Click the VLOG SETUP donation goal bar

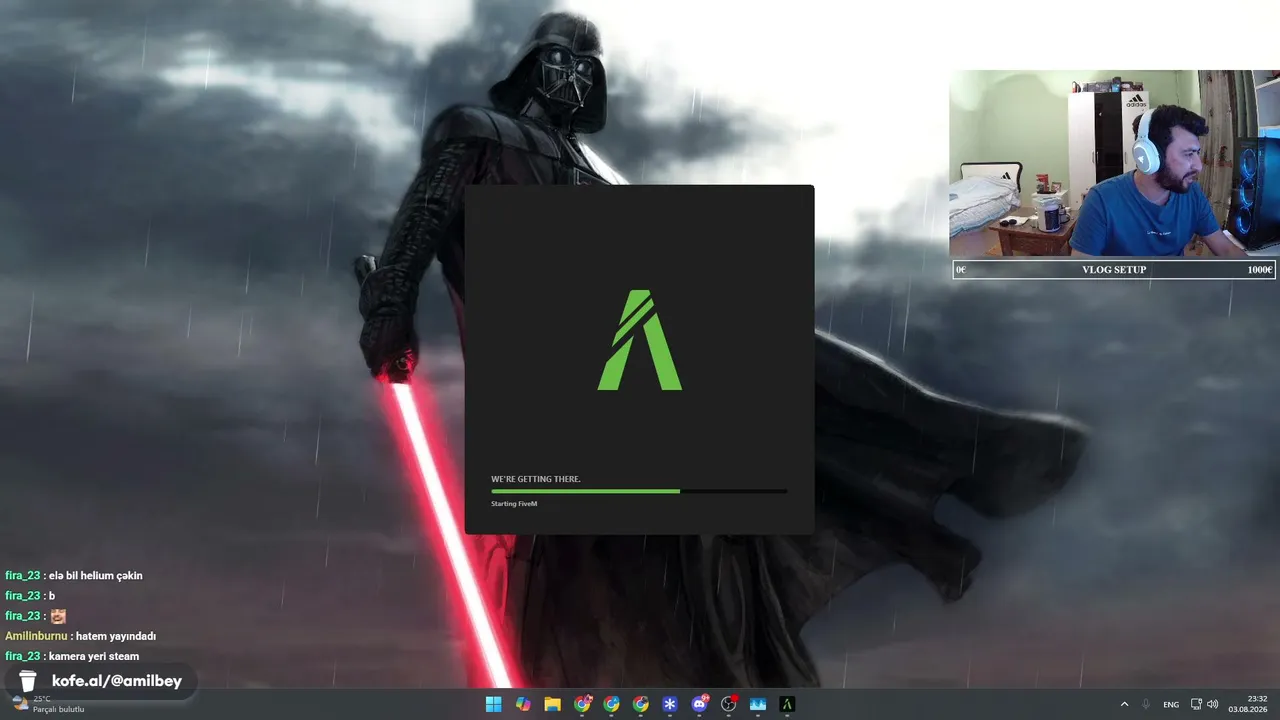(1114, 269)
